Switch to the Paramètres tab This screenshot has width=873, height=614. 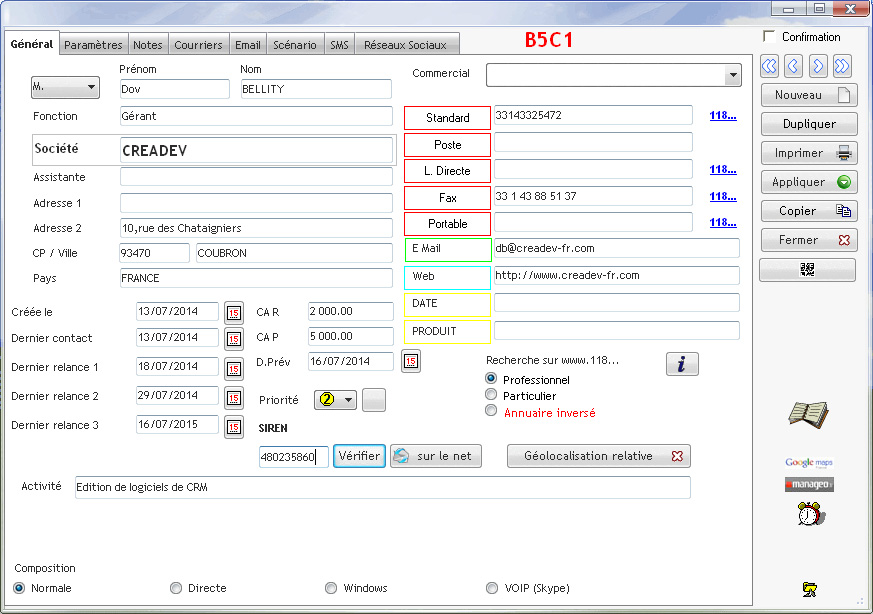tap(94, 45)
